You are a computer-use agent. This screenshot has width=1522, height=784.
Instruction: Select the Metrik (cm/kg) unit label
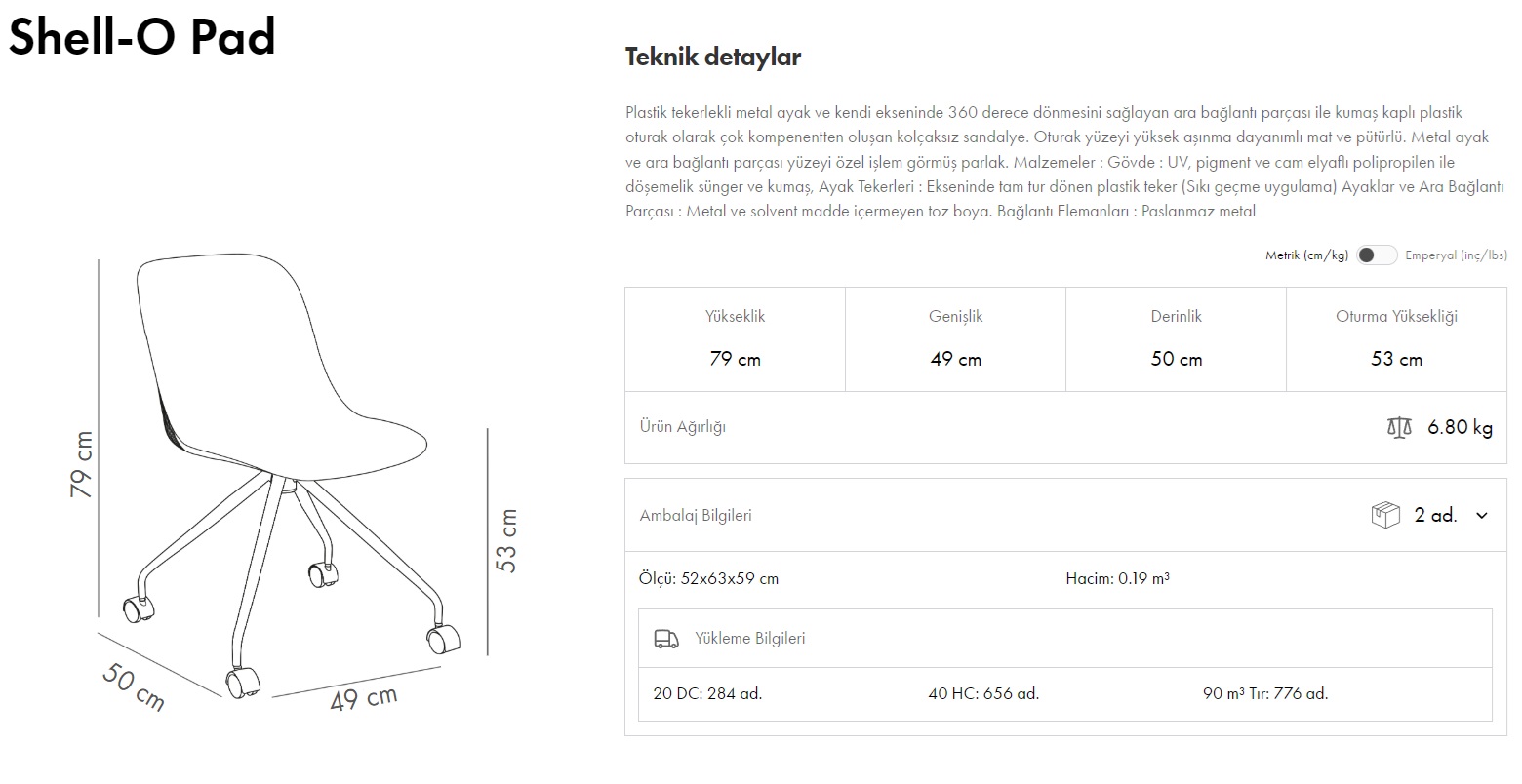[x=1306, y=255]
